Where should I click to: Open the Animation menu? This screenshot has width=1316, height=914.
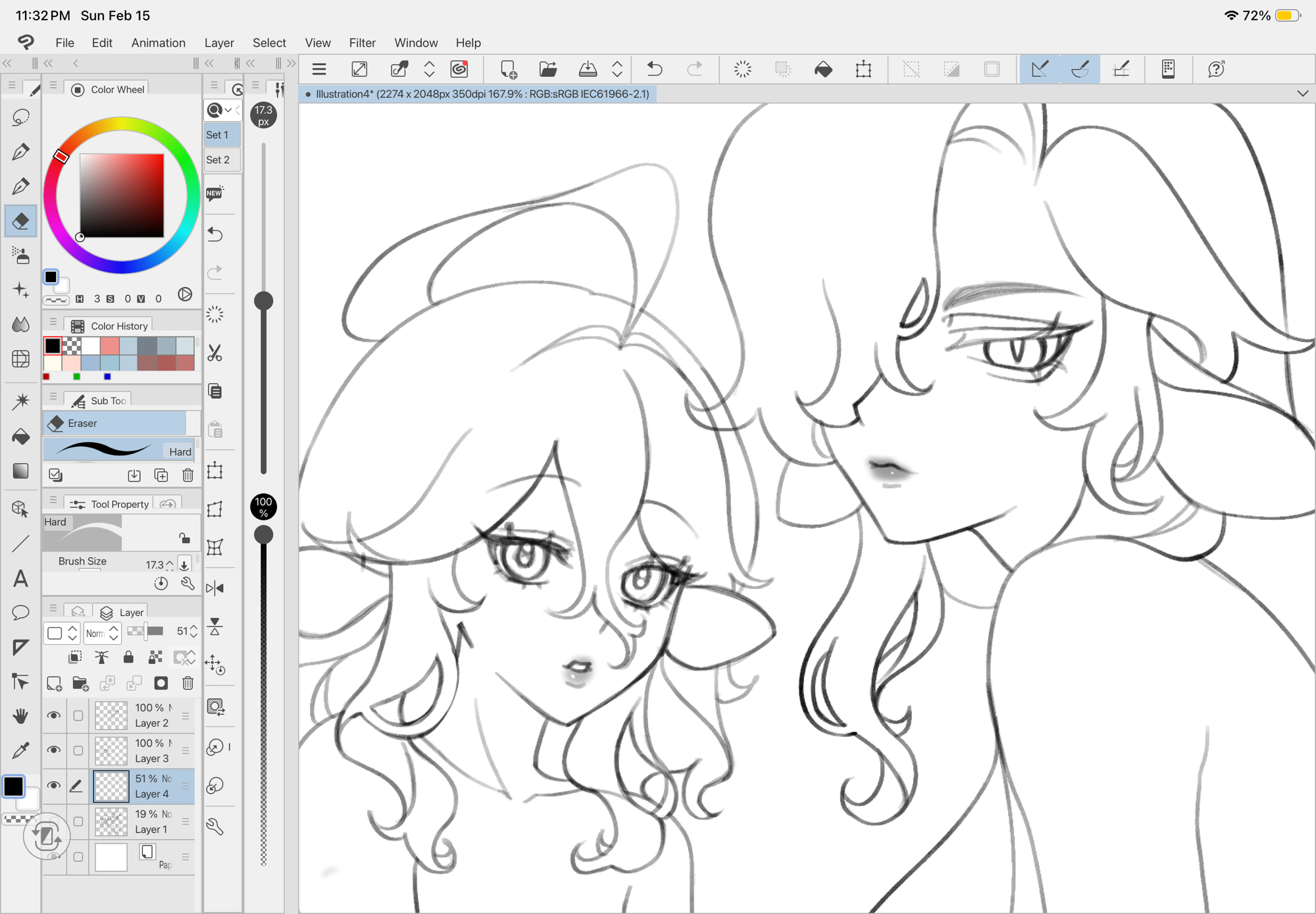click(158, 43)
